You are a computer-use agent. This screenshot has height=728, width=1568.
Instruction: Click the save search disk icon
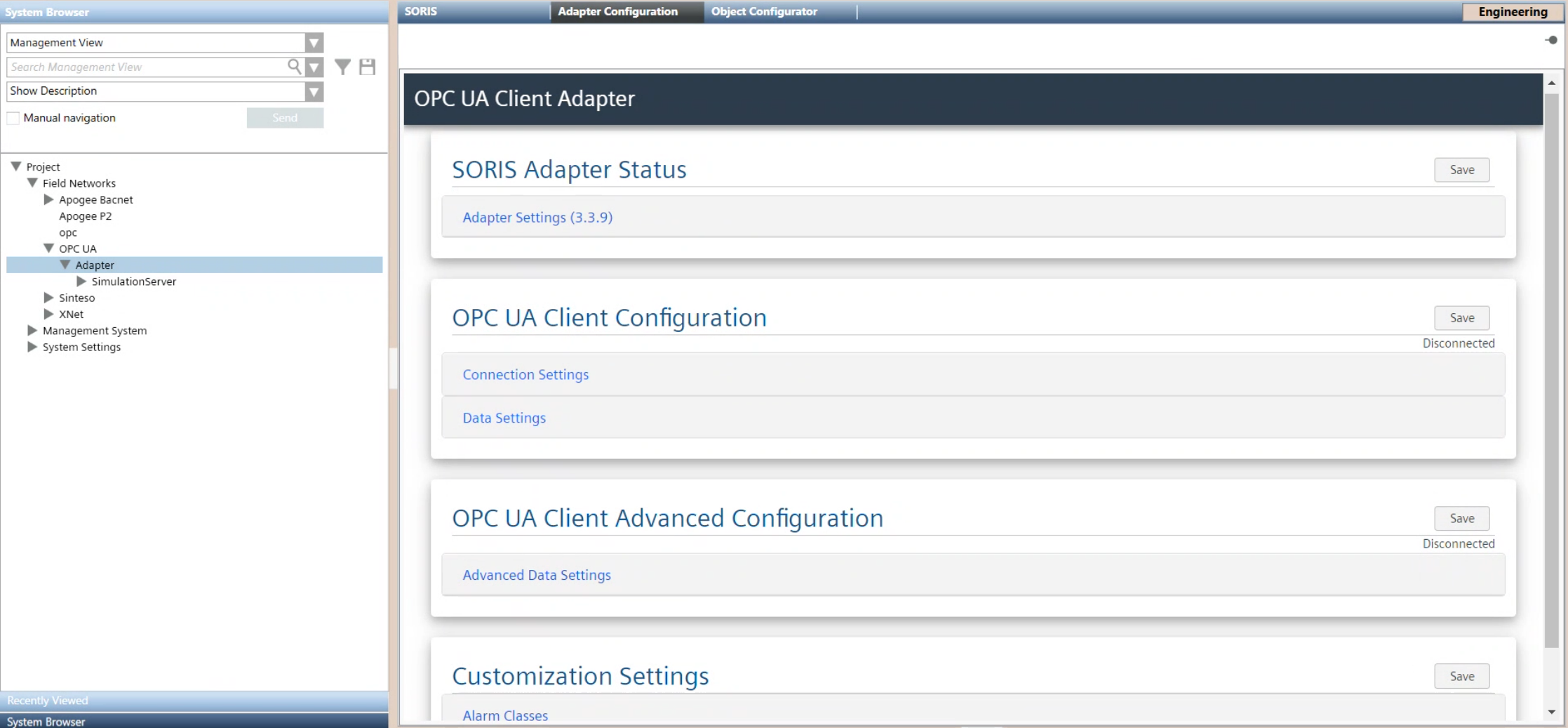coord(367,67)
